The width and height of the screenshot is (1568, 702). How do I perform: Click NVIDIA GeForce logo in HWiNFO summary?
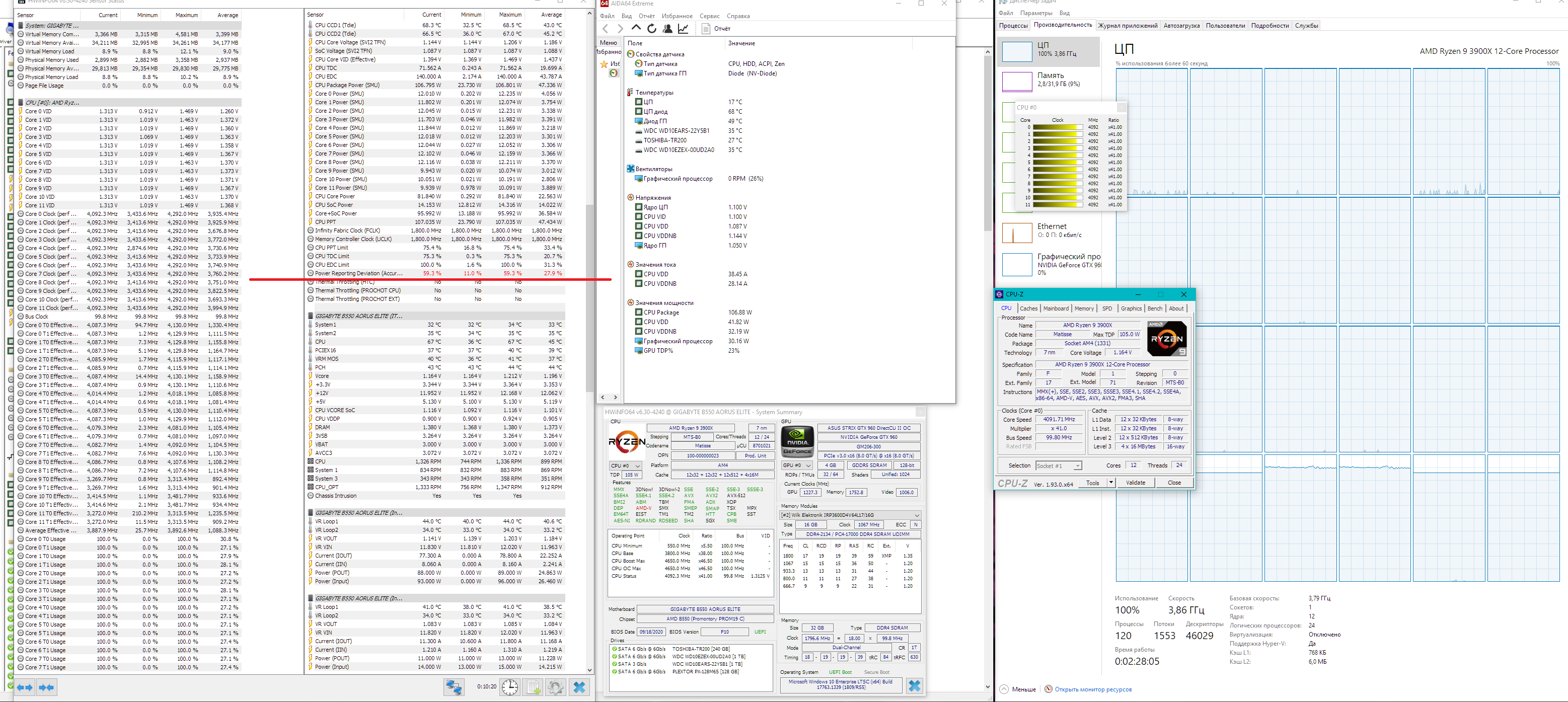point(797,442)
